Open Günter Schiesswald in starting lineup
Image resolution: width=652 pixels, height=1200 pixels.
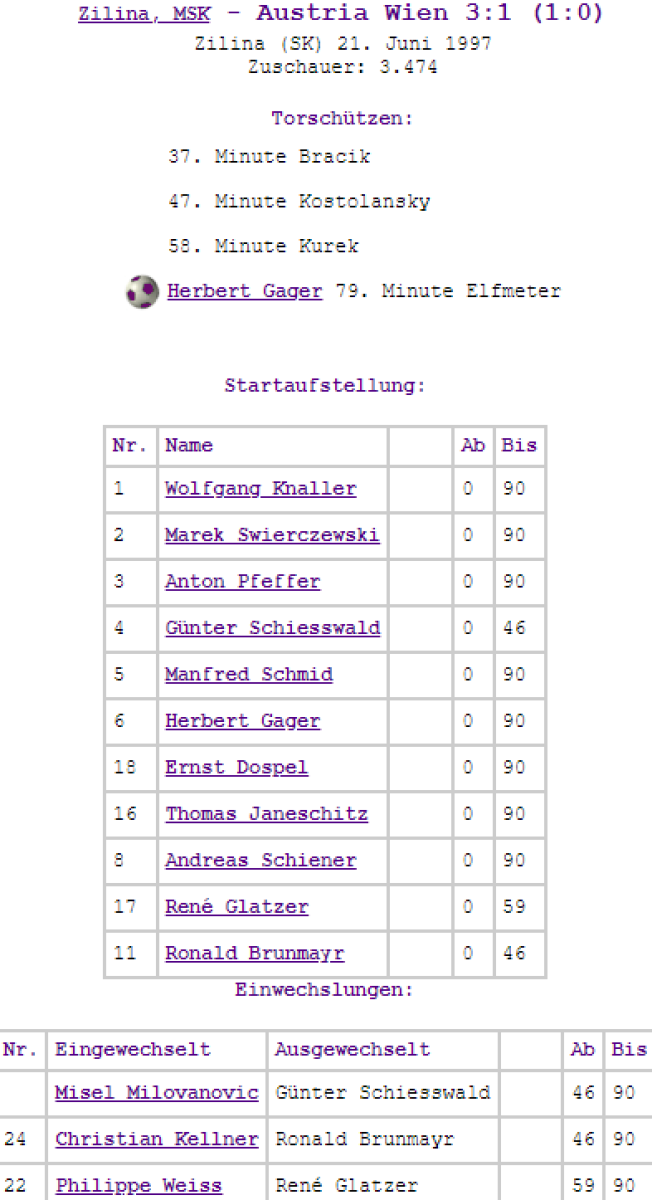tap(272, 628)
